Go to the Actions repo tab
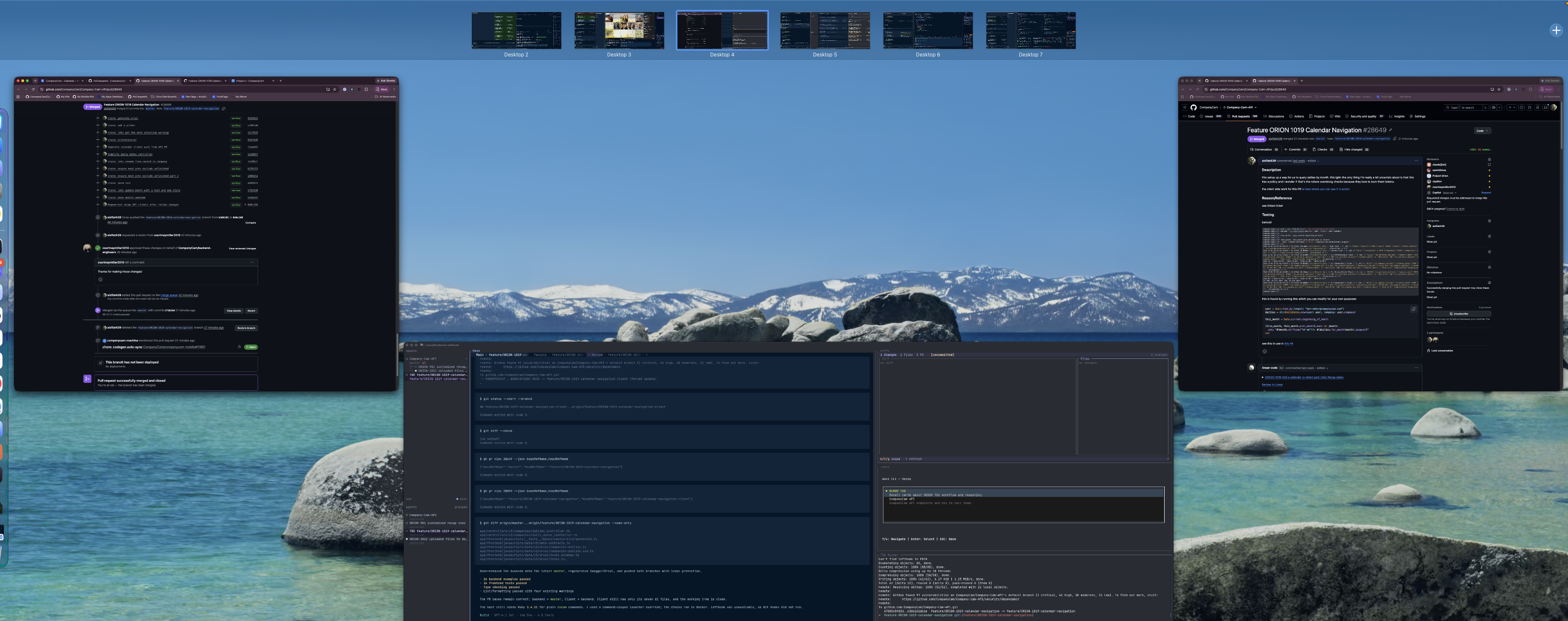Screen dimensions: 1568x621 [x=1297, y=116]
